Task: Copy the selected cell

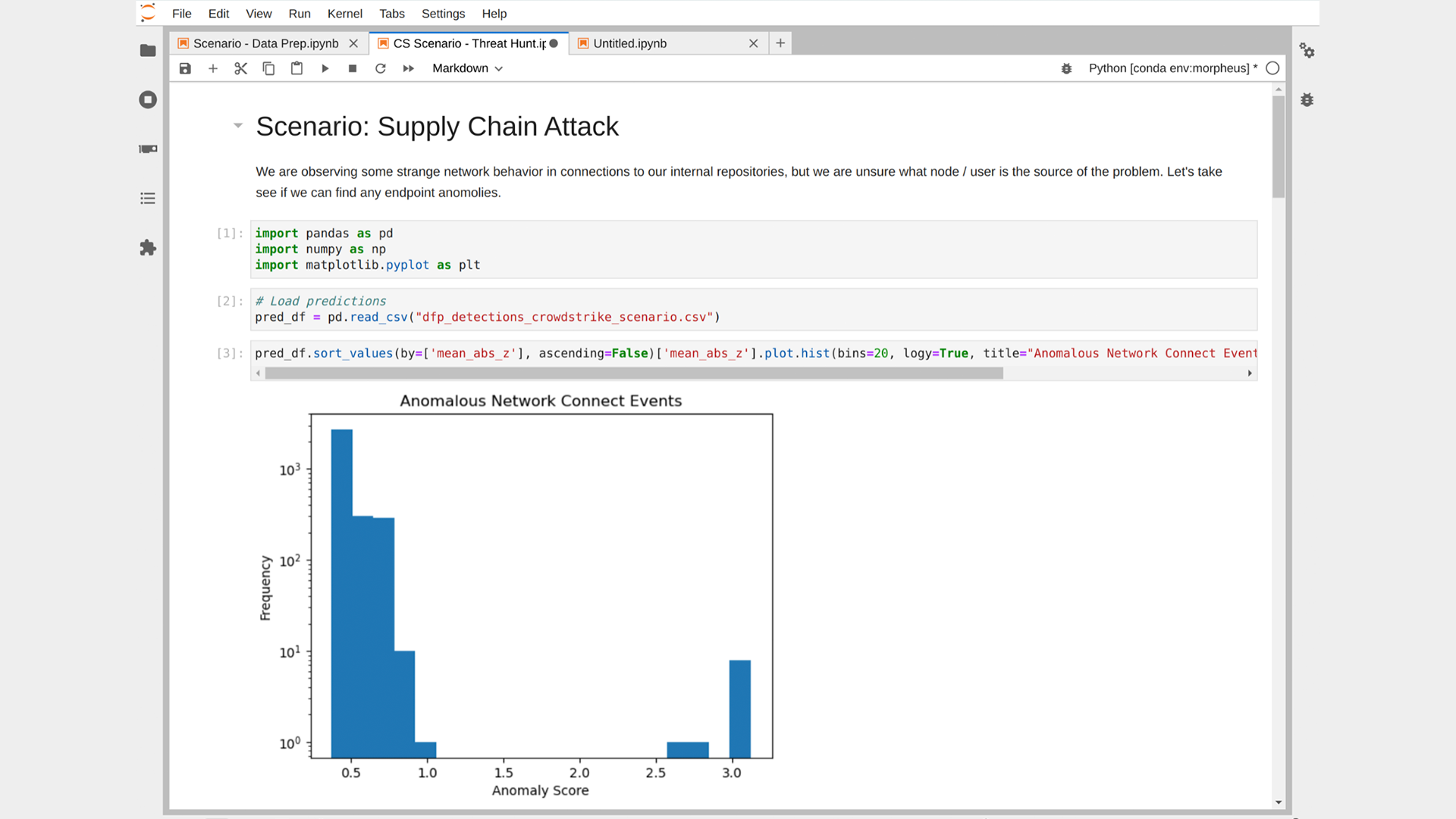Action: pyautogui.click(x=268, y=68)
